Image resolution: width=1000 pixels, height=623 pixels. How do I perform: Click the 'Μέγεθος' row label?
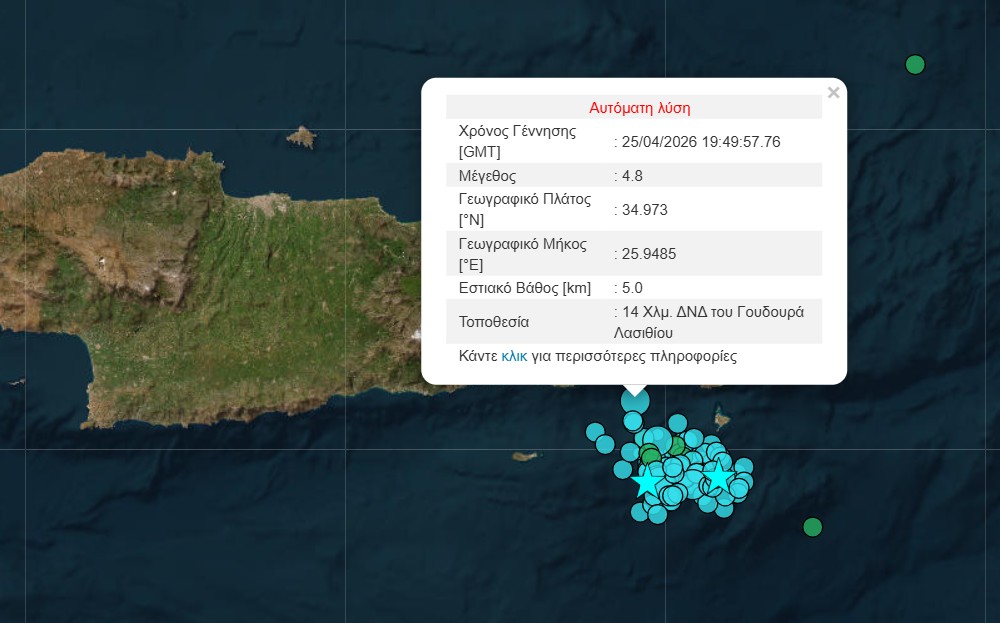(x=487, y=176)
